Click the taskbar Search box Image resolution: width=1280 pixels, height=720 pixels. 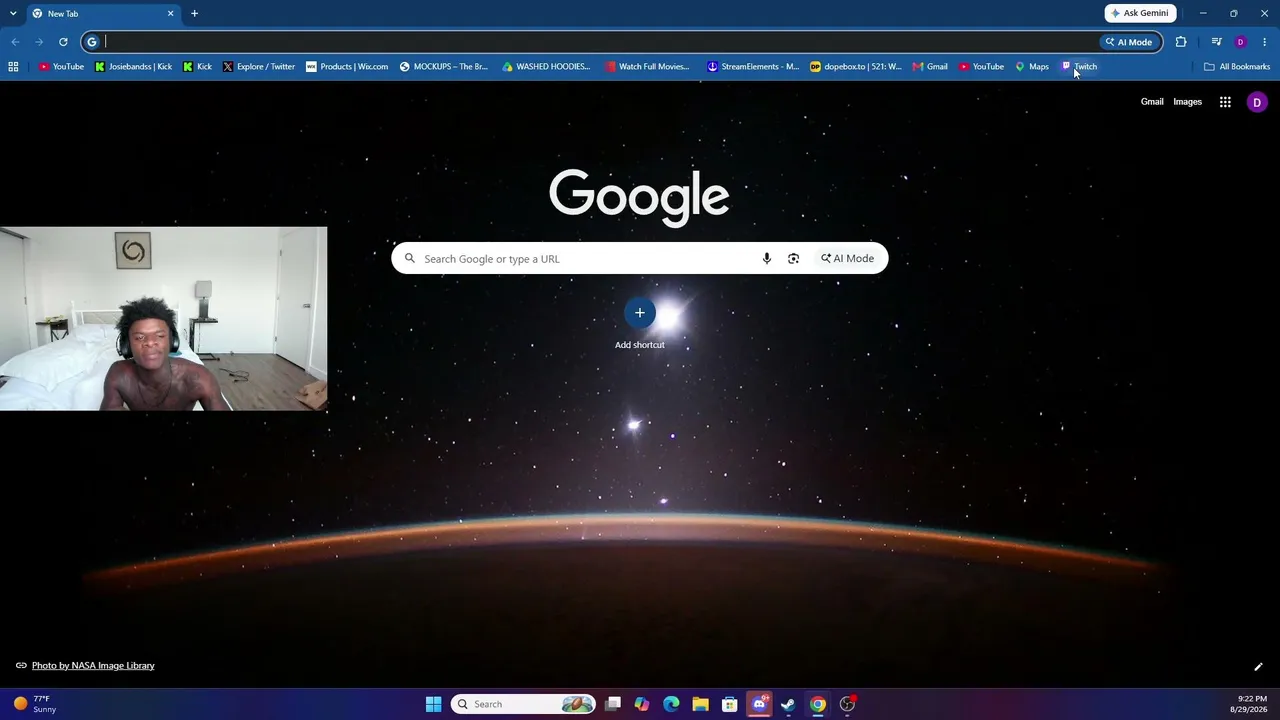pyautogui.click(x=523, y=704)
